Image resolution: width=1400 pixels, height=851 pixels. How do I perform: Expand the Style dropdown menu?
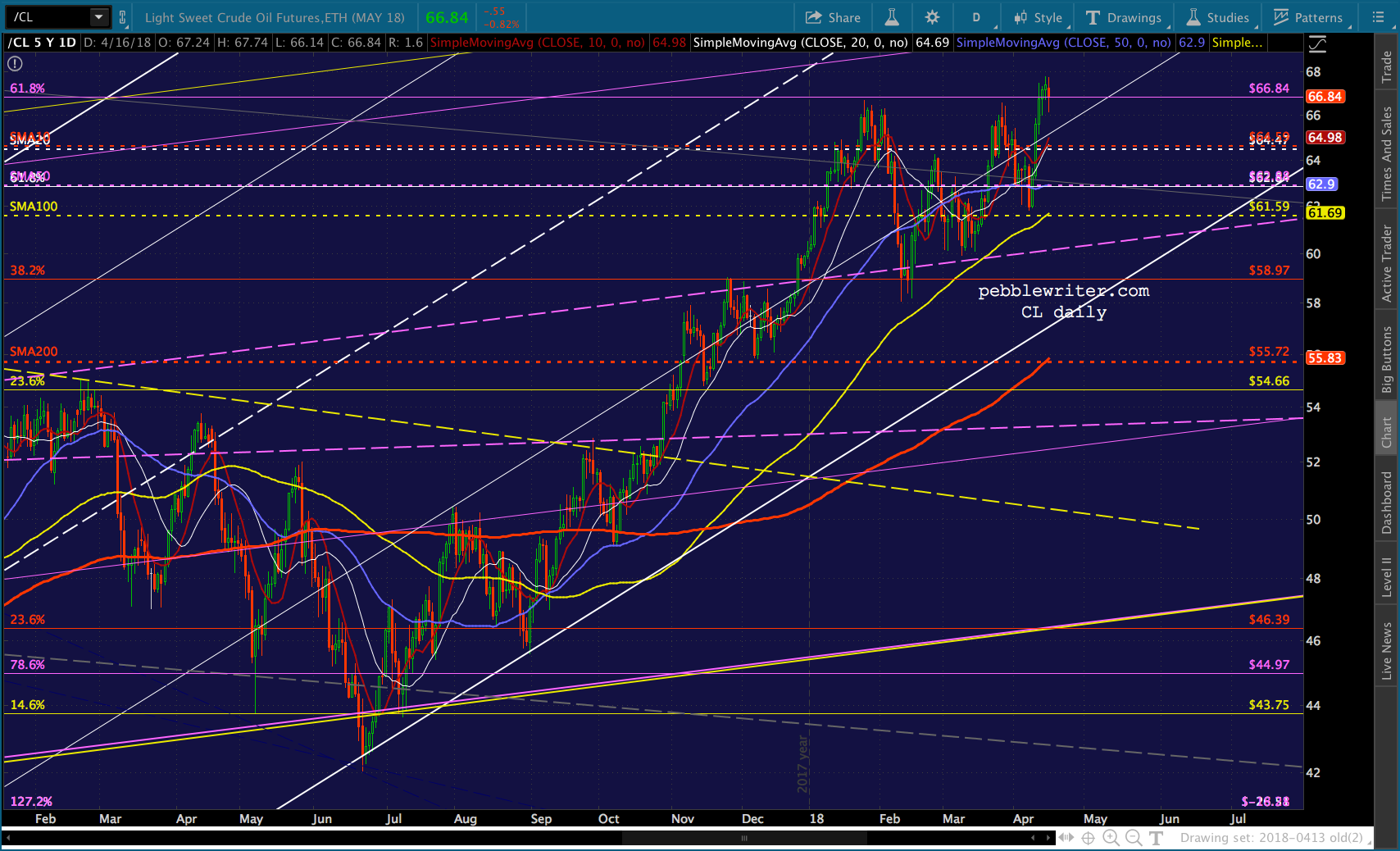(x=1038, y=17)
